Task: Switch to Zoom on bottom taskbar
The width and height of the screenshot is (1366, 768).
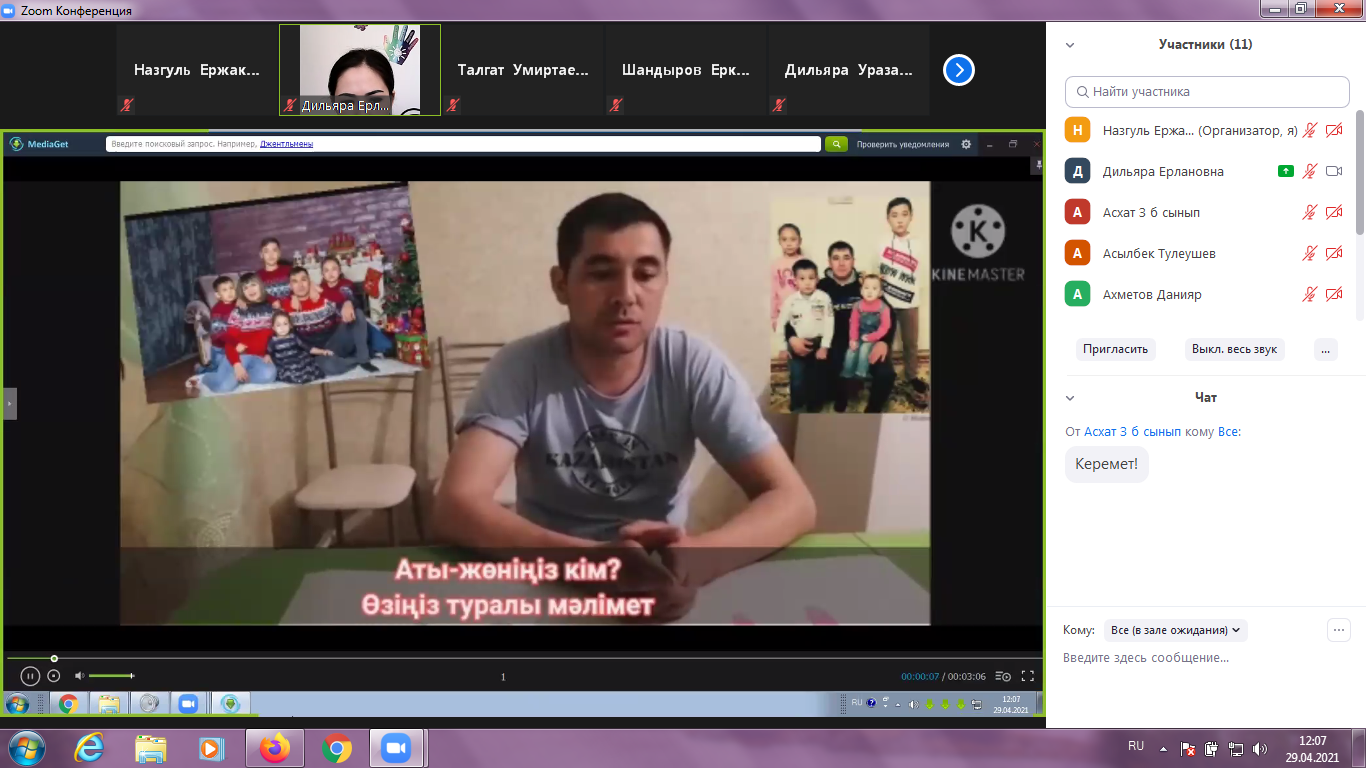Action: [x=397, y=748]
